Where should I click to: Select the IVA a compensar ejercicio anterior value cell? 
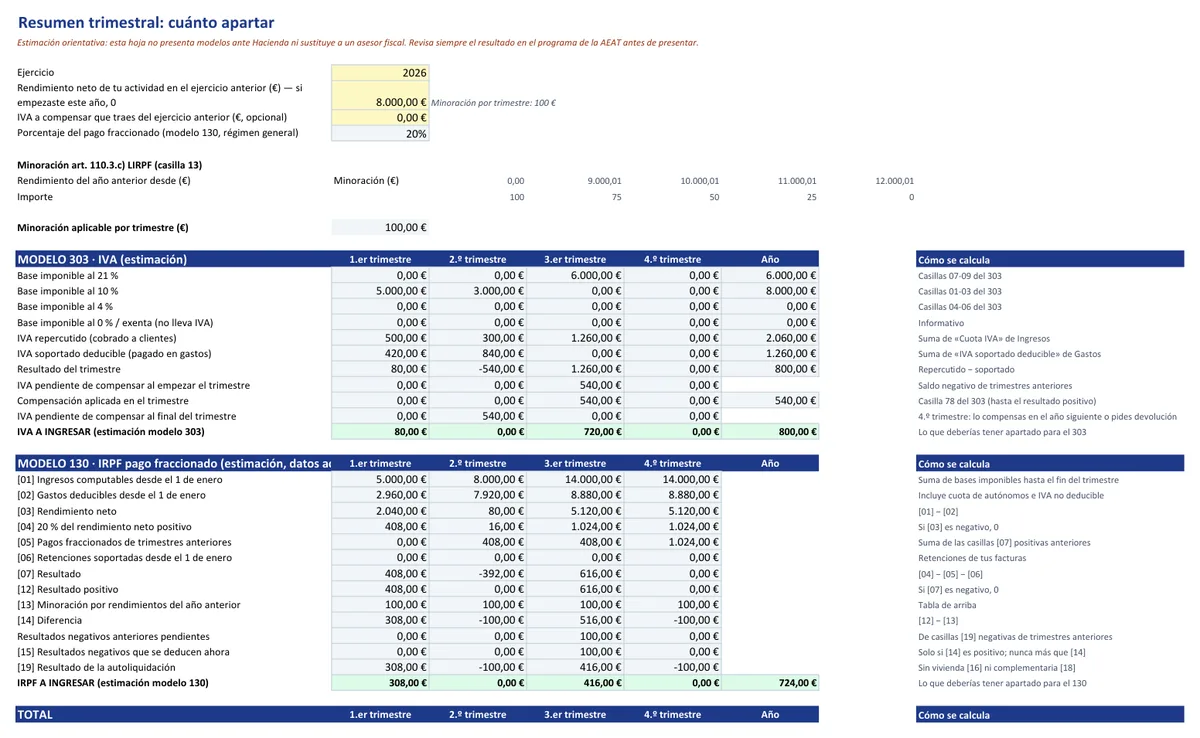[x=380, y=118]
